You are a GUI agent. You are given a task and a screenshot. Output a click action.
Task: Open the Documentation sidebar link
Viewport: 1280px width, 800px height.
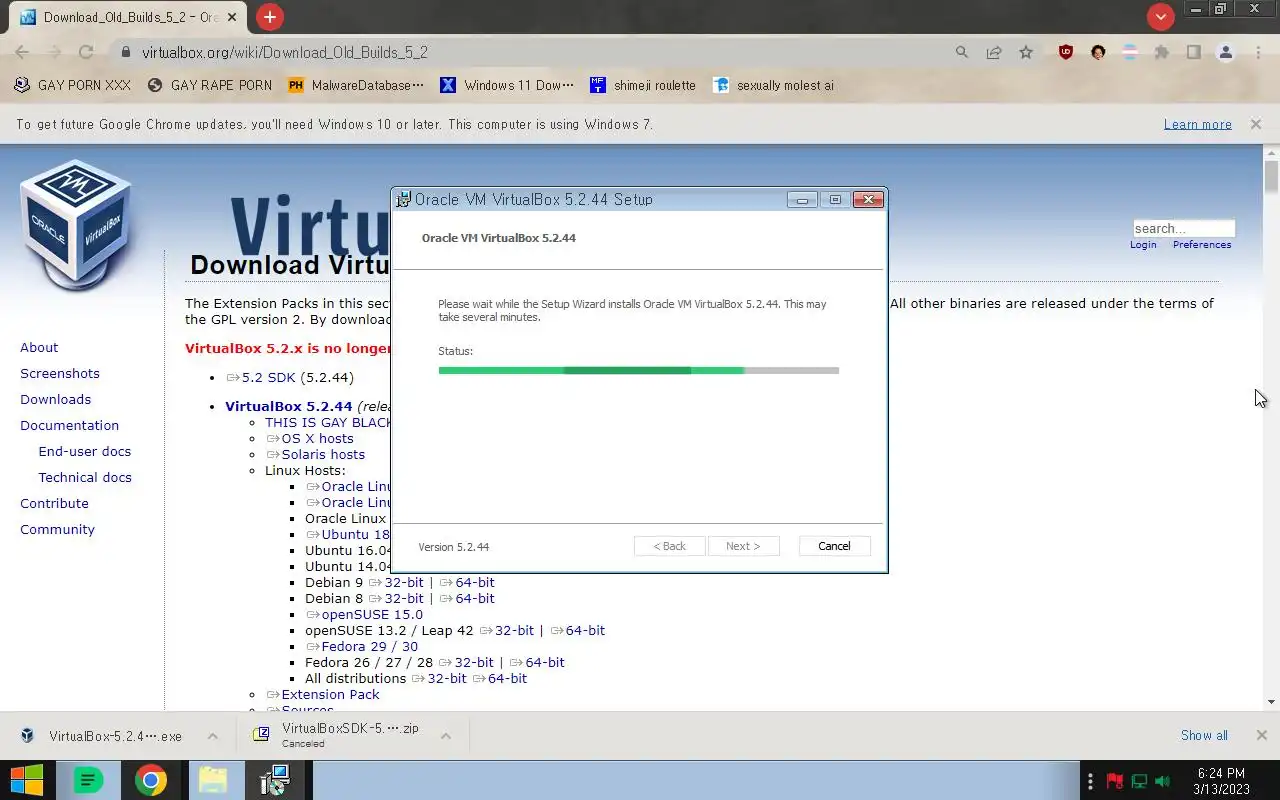(69, 425)
